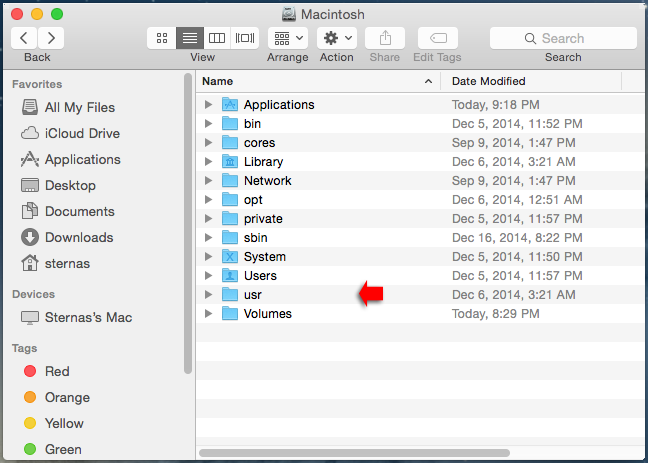
Task: Expand the System folder triangle
Action: click(209, 257)
